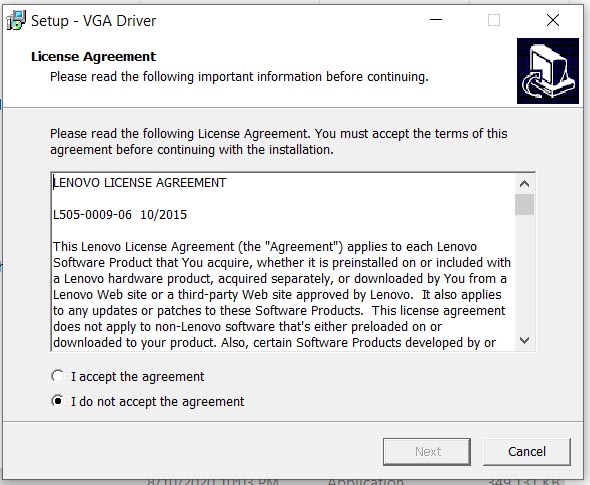Click the Next button
Image resolution: width=590 pixels, height=485 pixels.
pyautogui.click(x=427, y=452)
